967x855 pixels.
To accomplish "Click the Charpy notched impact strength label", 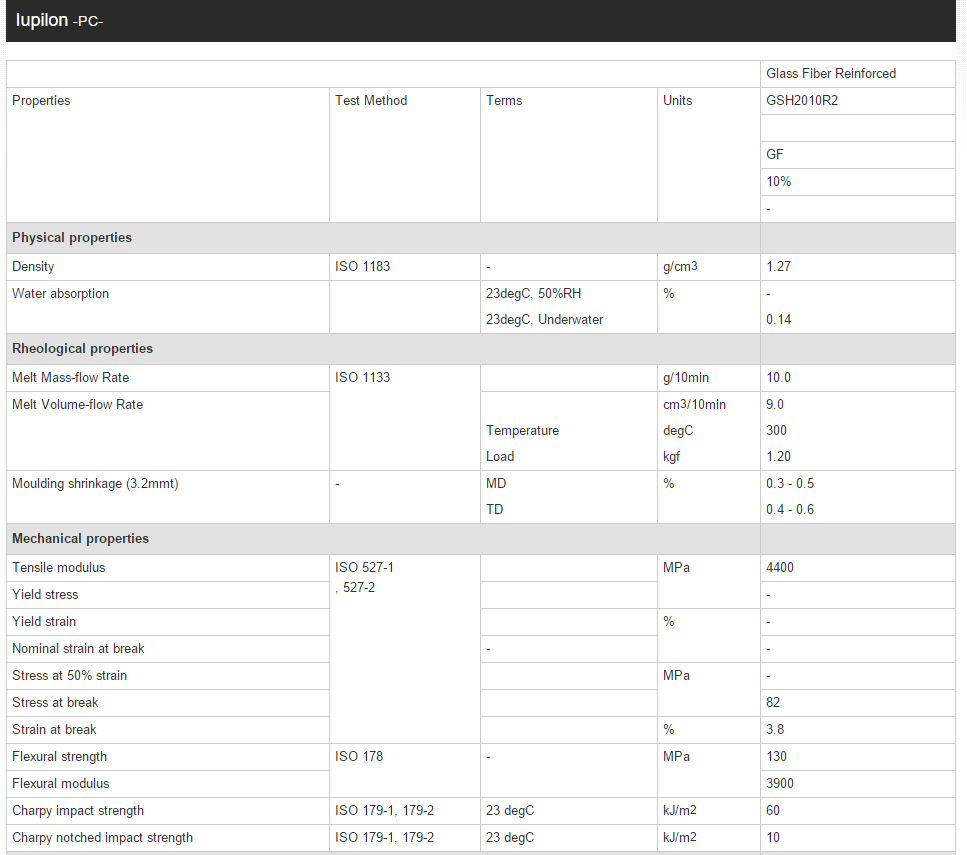I will [102, 838].
